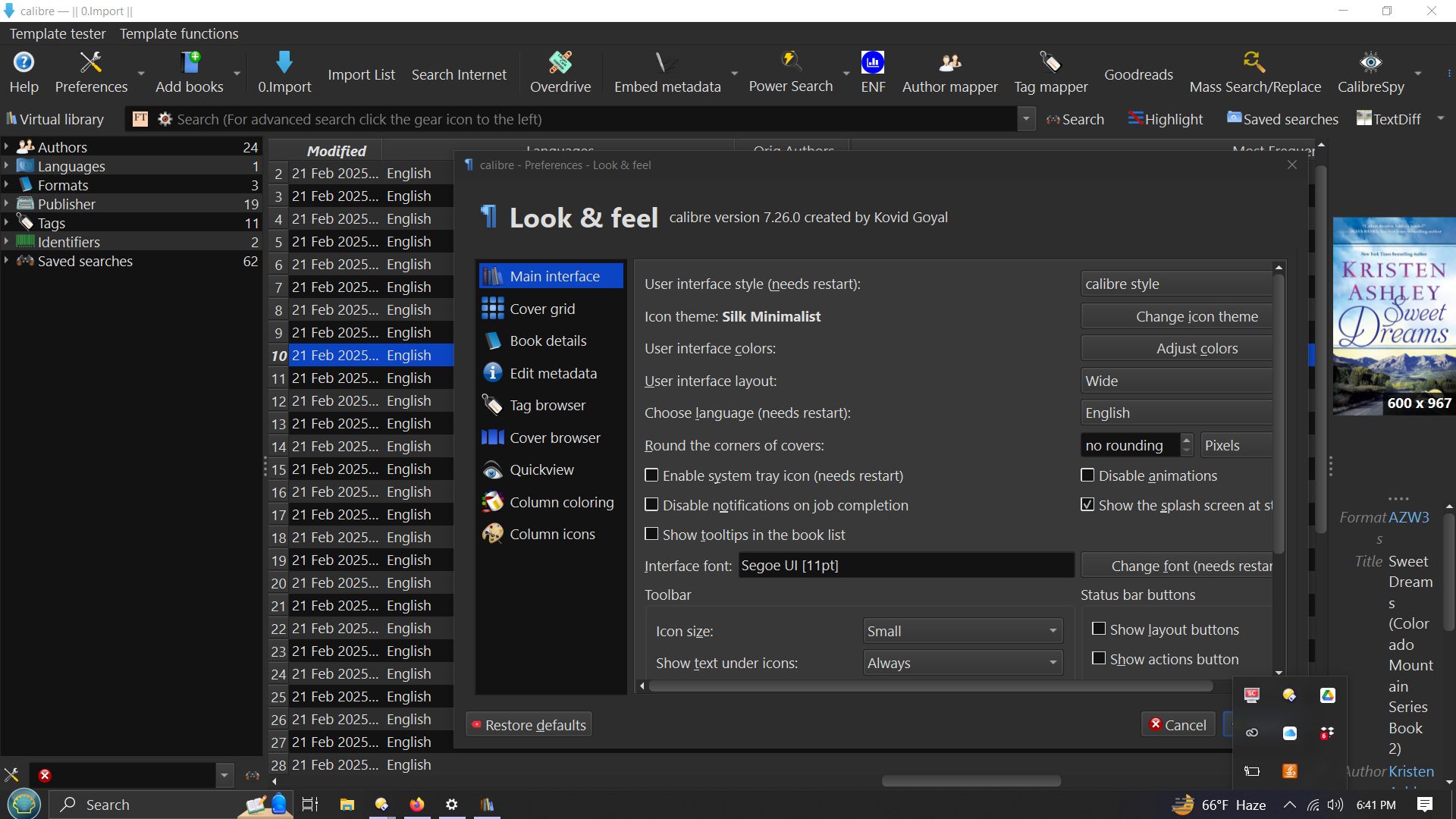The image size is (1456, 819).
Task: Check Disable notifications on job completion
Action: 651,505
